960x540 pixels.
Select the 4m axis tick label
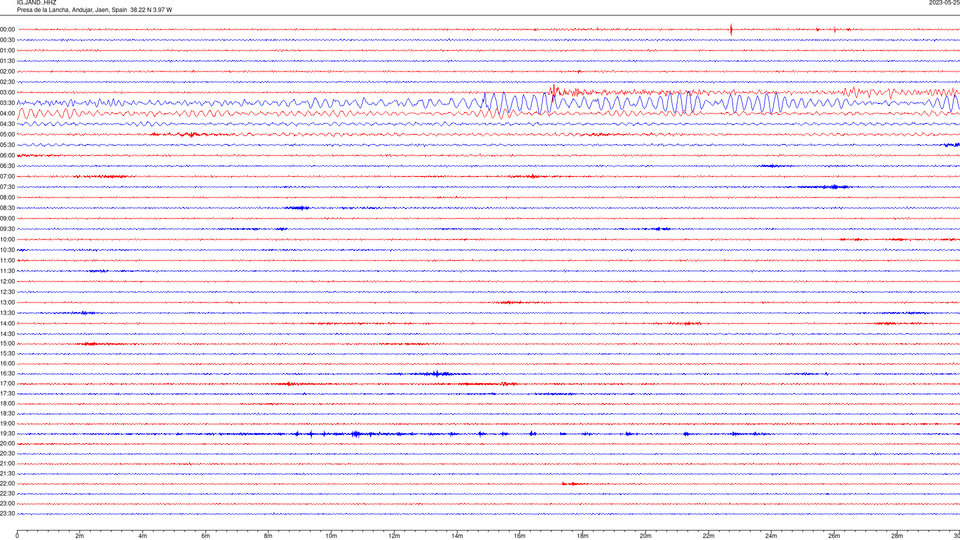coord(143,536)
